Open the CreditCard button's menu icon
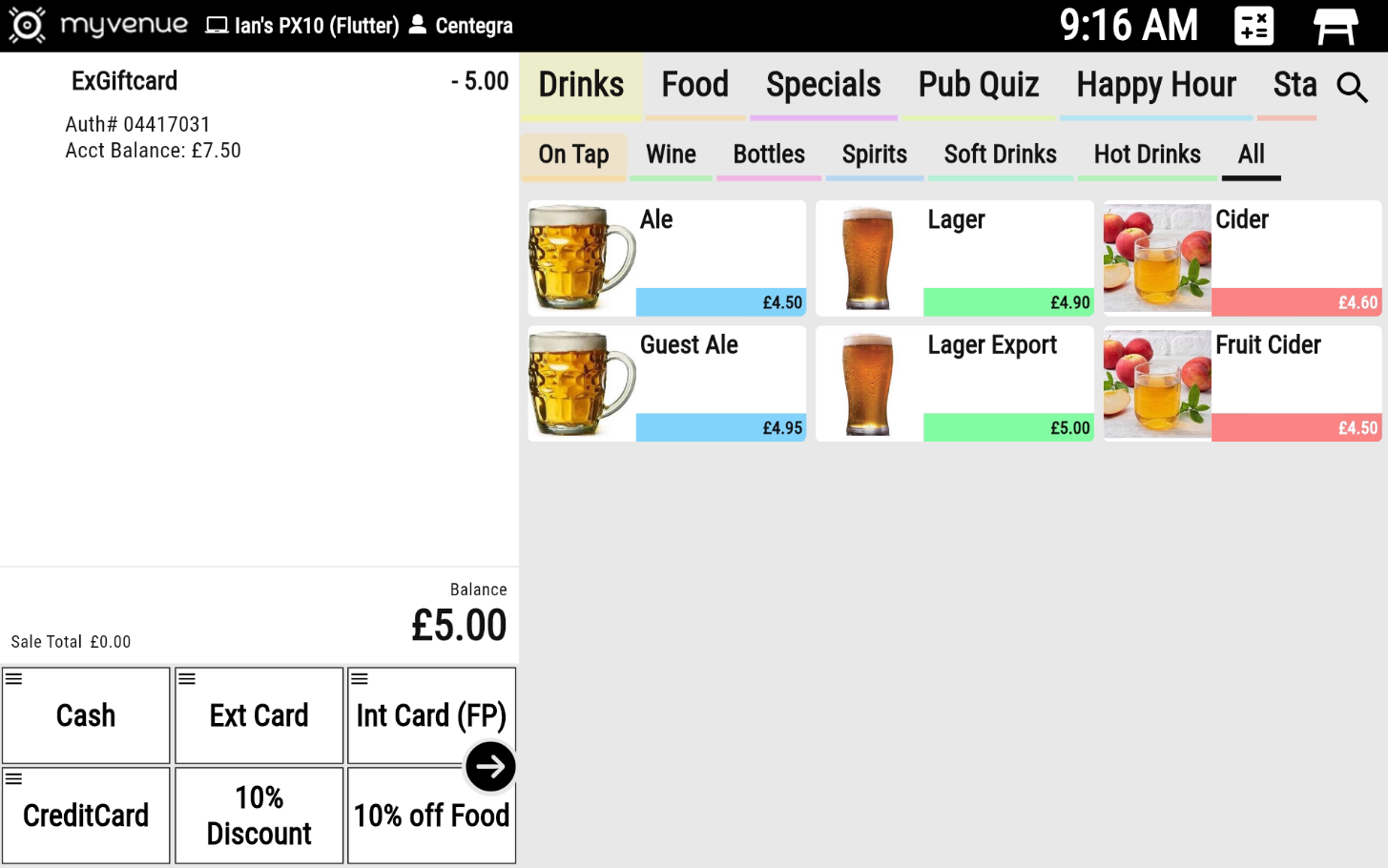This screenshot has height=868, width=1388. pyautogui.click(x=14, y=779)
